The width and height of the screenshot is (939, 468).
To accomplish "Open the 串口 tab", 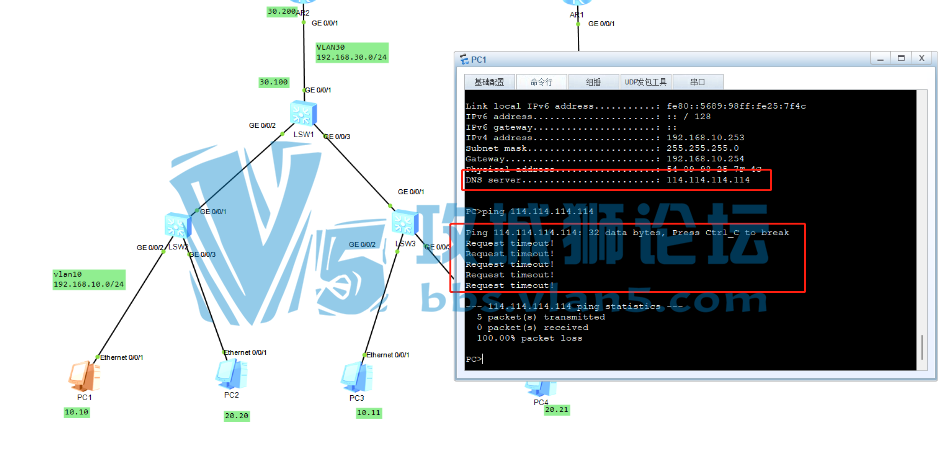I will pos(698,82).
